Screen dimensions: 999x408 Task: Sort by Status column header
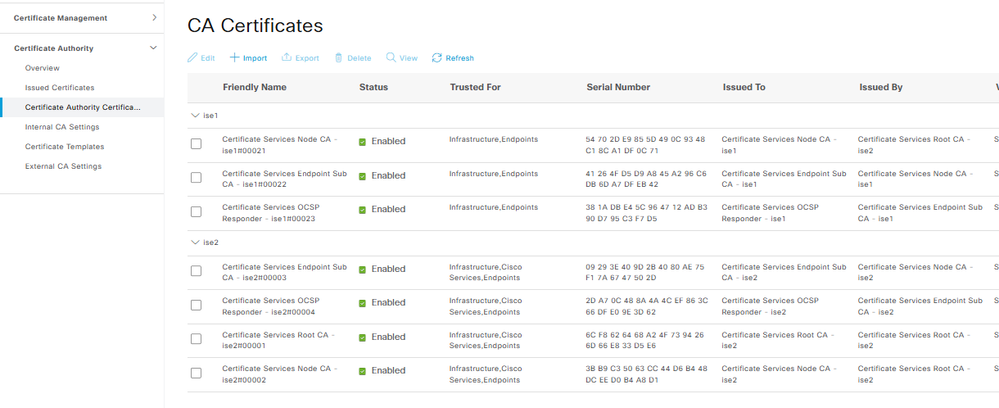(x=373, y=87)
